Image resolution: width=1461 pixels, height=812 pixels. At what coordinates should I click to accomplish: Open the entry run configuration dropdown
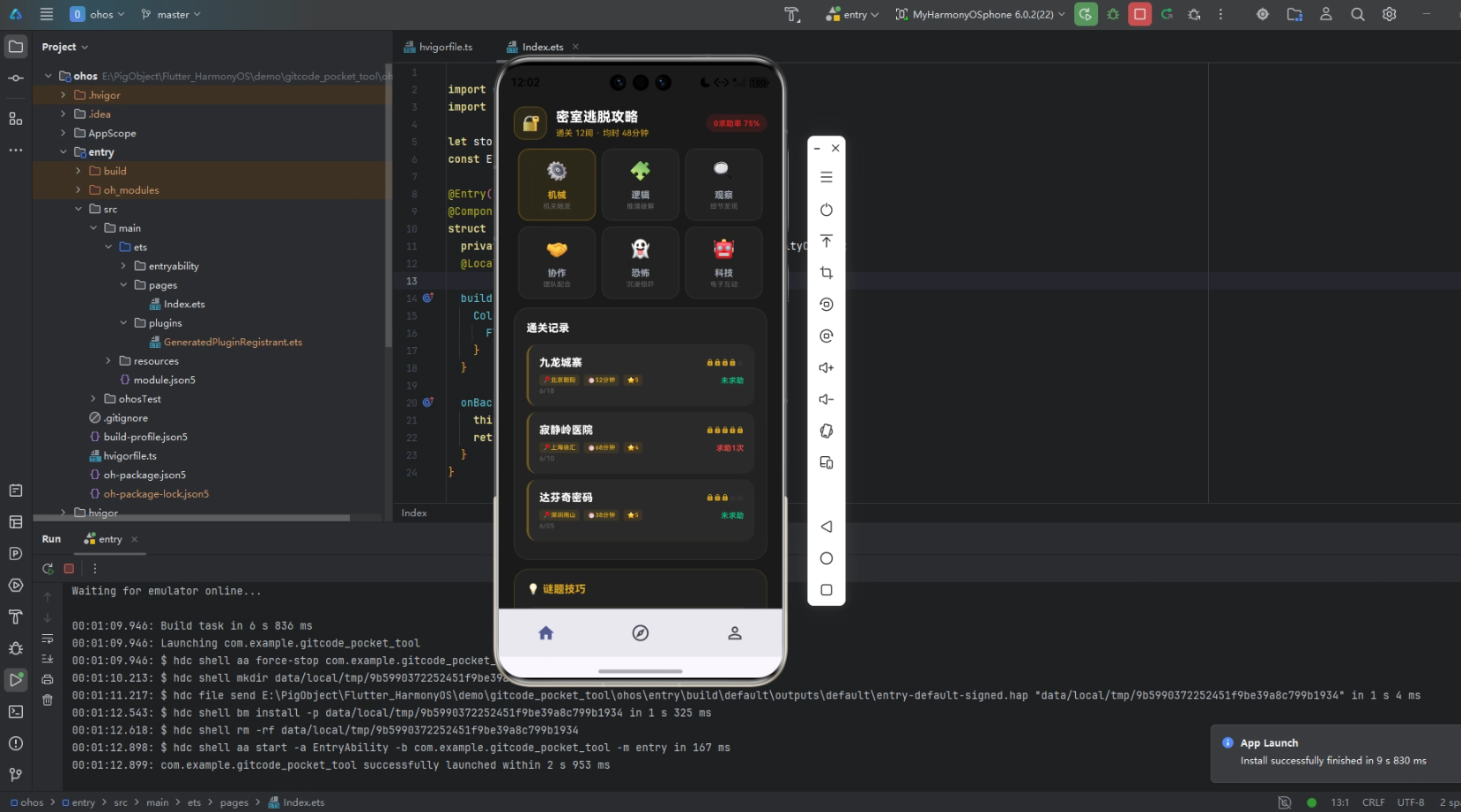click(x=852, y=14)
